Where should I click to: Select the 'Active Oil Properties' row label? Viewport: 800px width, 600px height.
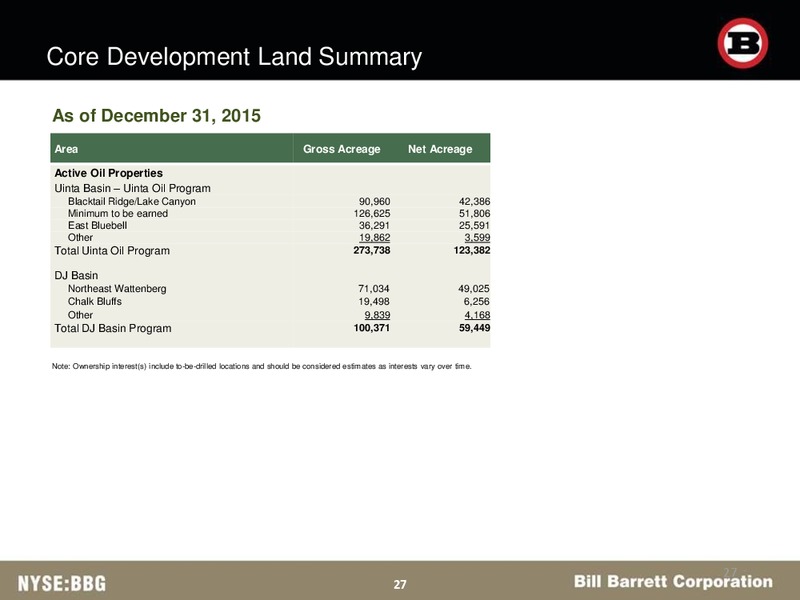109,173
